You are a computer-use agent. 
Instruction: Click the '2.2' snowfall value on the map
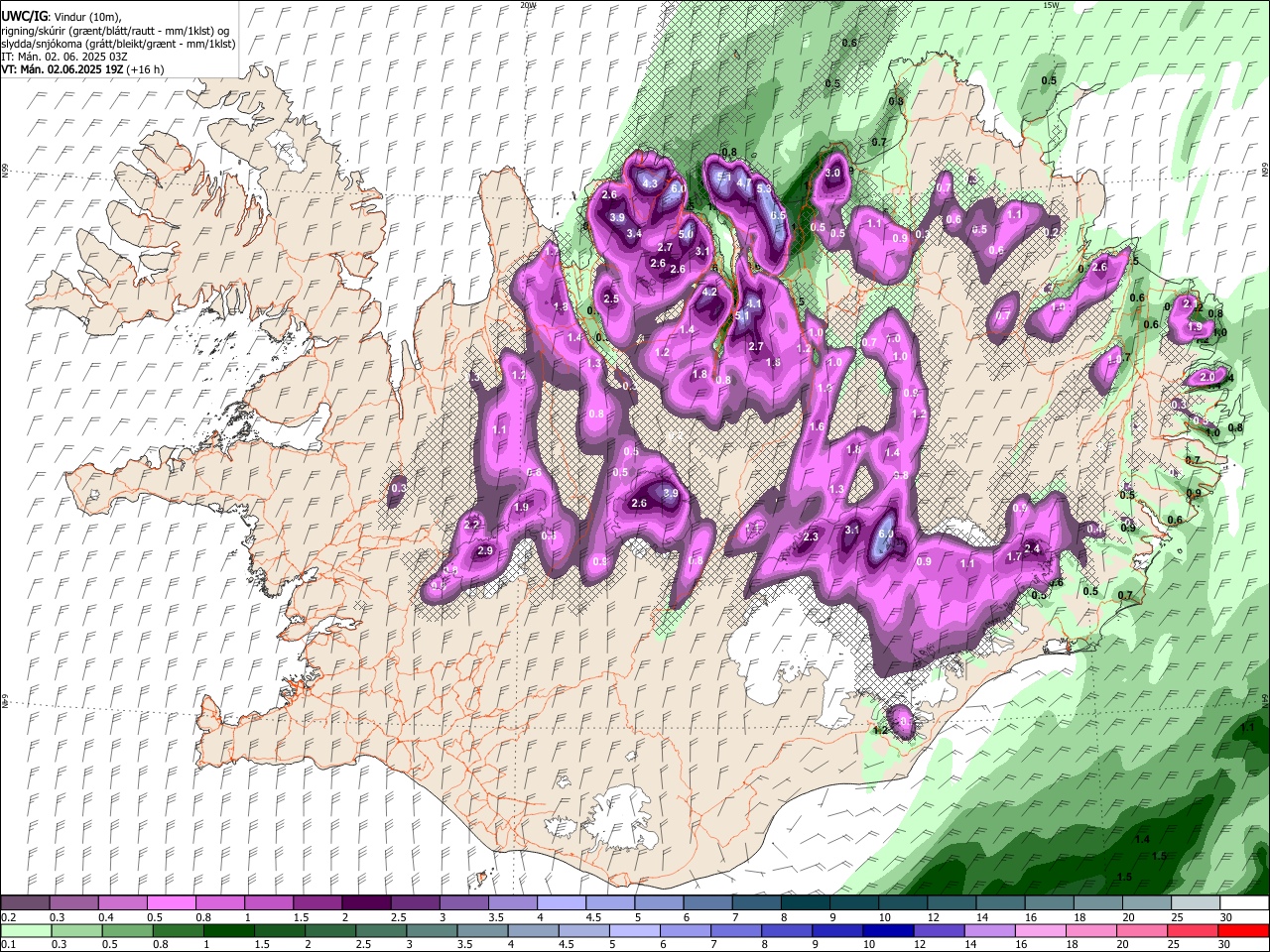472,525
